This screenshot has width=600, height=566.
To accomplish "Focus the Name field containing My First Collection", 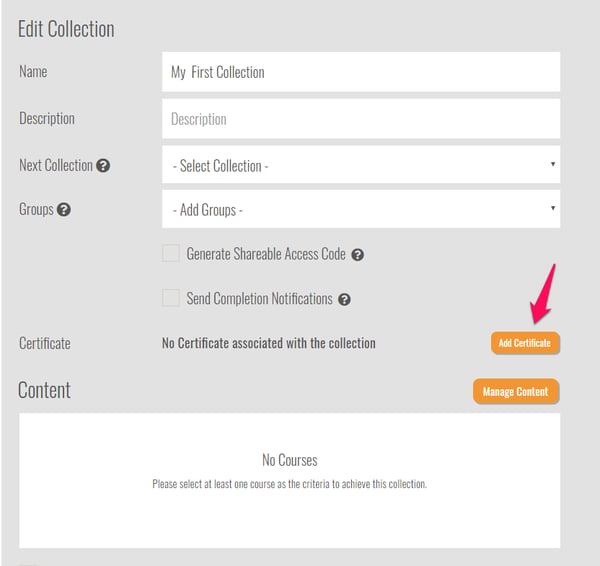I will point(361,72).
